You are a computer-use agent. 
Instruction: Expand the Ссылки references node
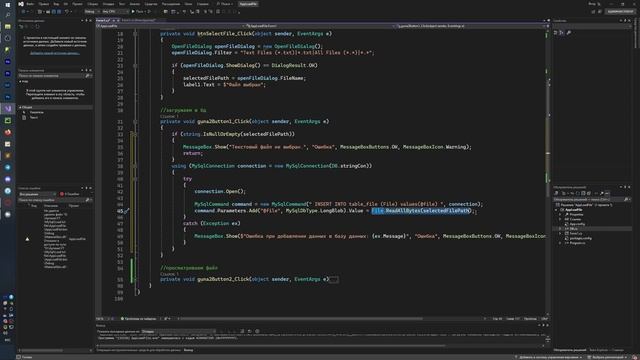[x=560, y=219]
